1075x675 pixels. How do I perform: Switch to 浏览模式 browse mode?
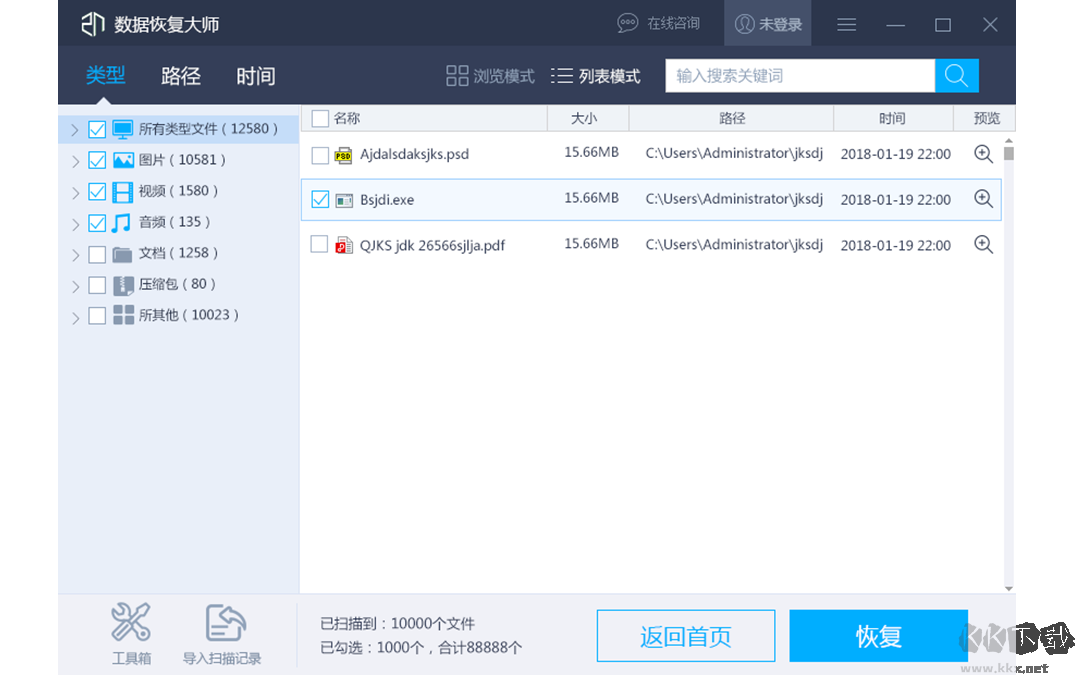pyautogui.click(x=489, y=75)
